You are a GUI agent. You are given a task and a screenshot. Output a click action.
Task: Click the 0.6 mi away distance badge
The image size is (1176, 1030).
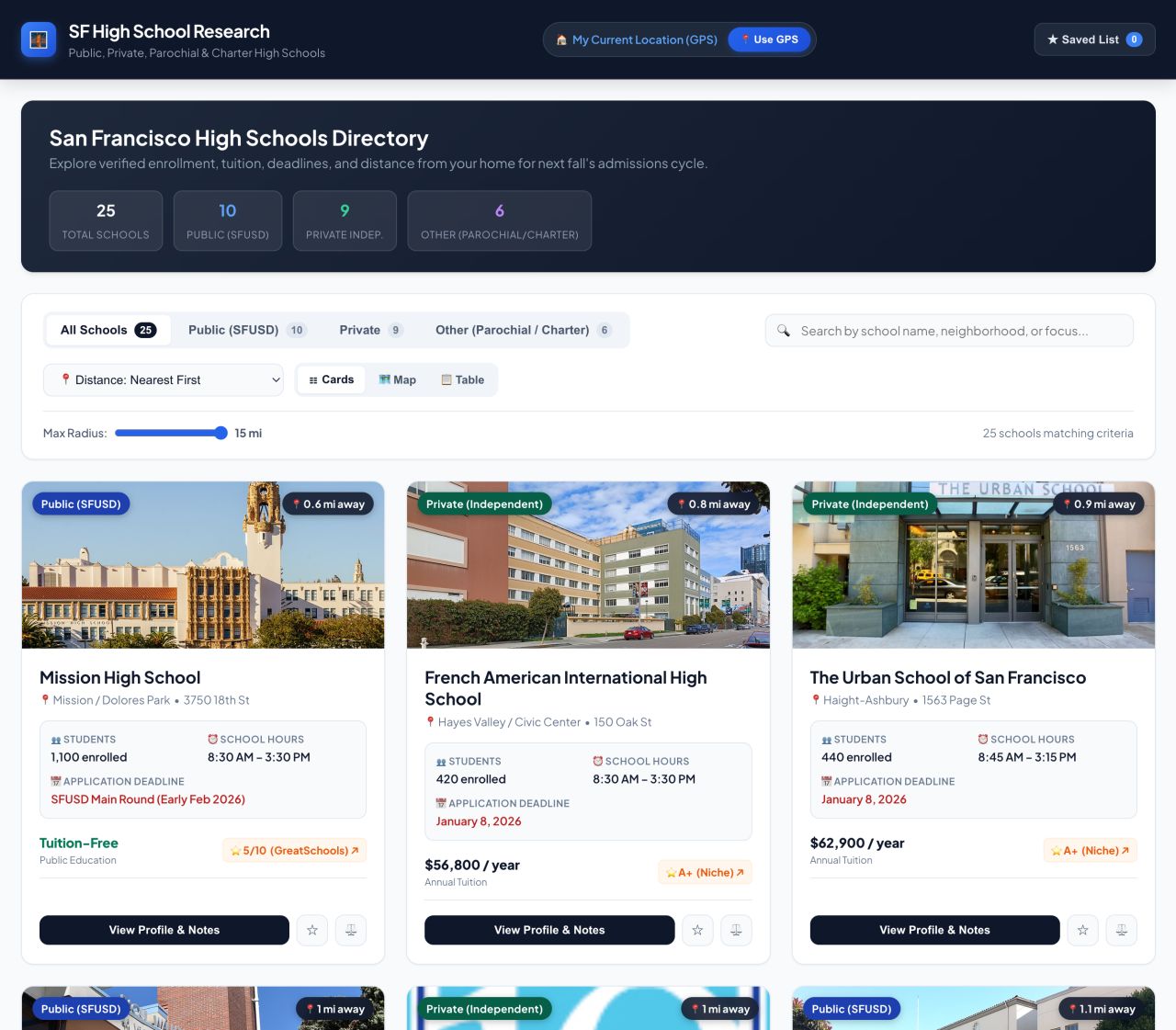coord(328,504)
